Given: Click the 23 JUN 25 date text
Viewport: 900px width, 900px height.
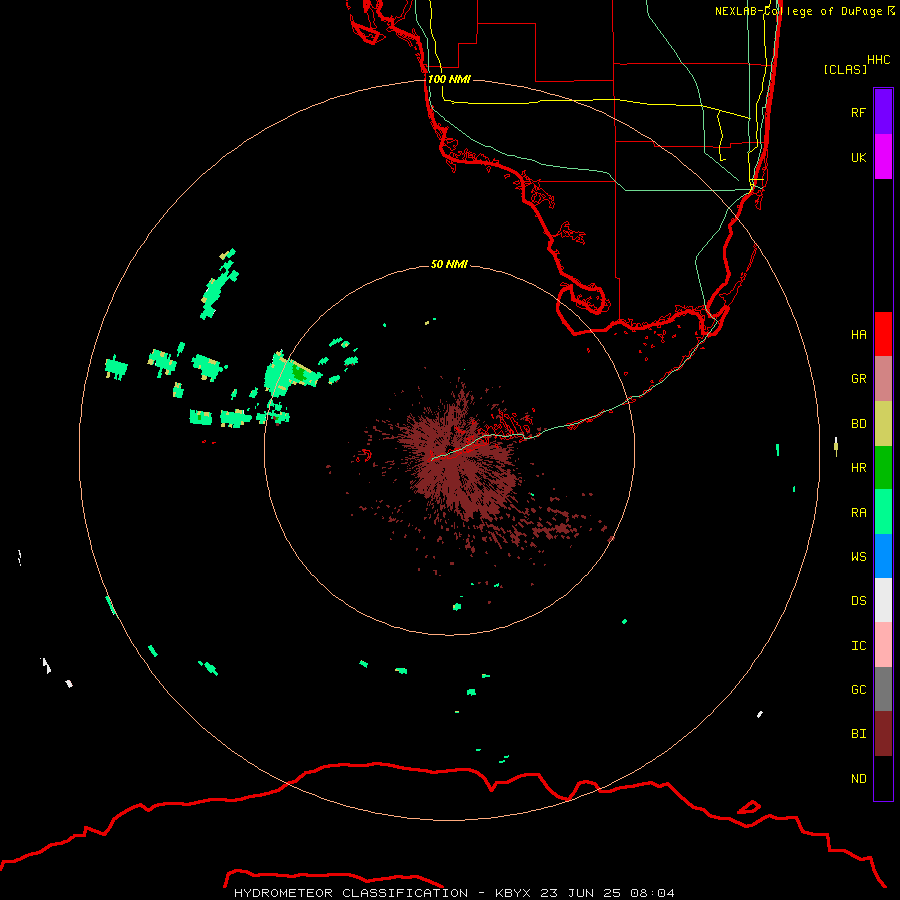Looking at the screenshot, I should pyautogui.click(x=581, y=893).
